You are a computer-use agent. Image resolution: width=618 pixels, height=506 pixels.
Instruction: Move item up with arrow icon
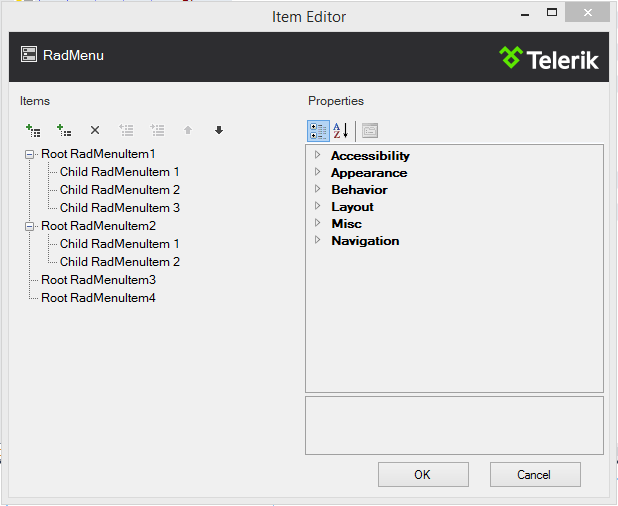[x=188, y=130]
